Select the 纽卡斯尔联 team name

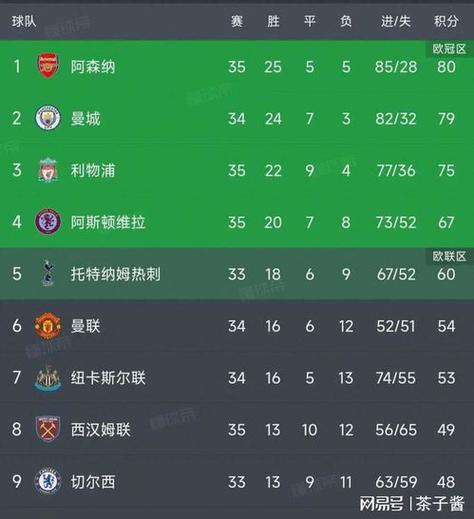[x=108, y=378]
